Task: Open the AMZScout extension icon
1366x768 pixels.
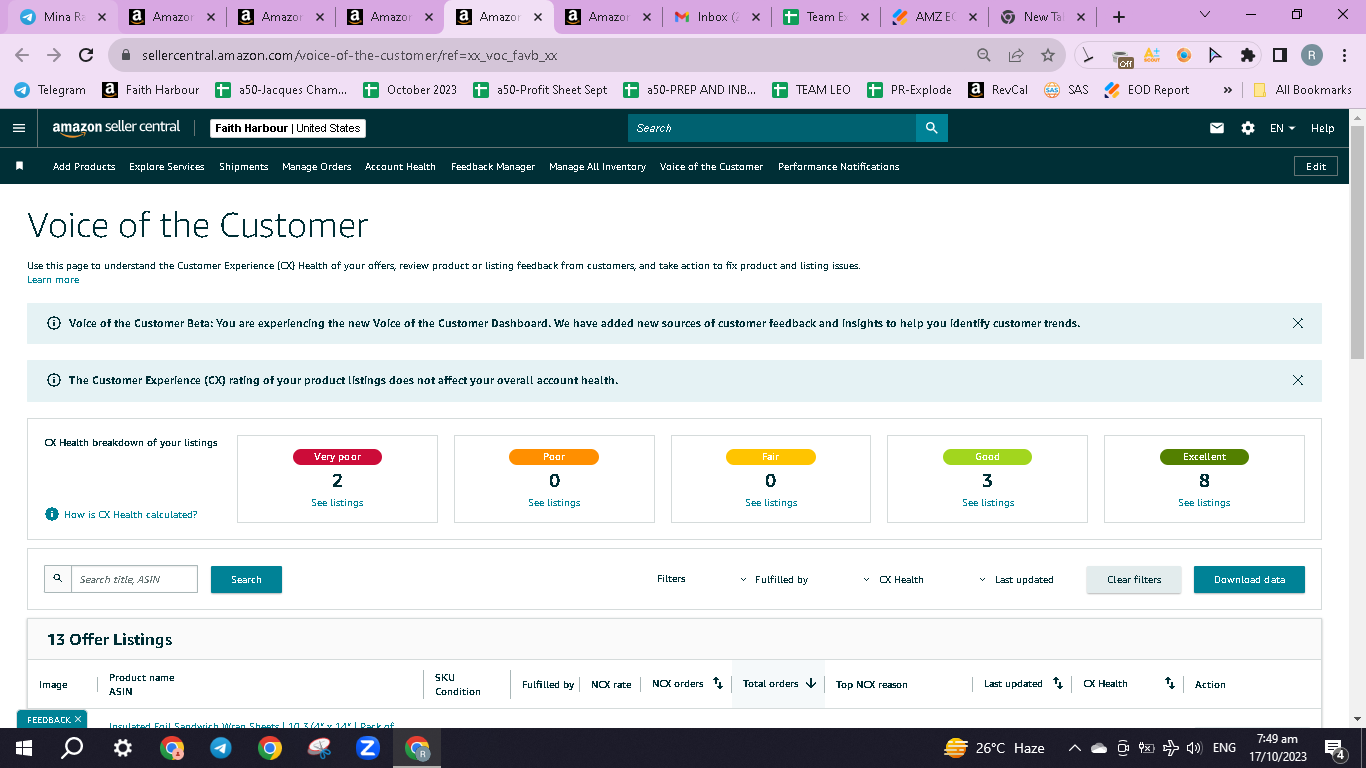Action: click(x=1152, y=55)
